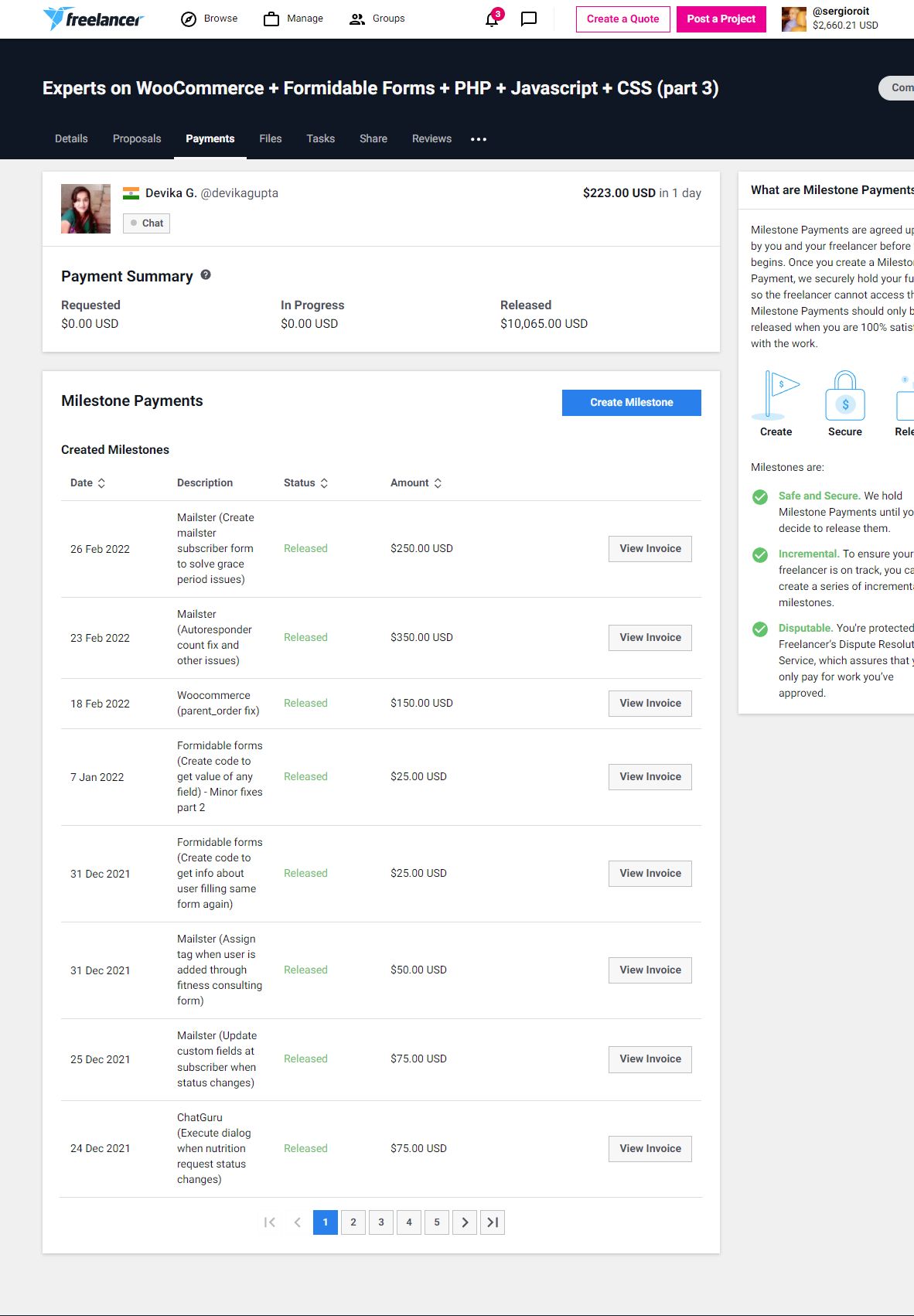Open the @devikagupta username link
This screenshot has width=914, height=1316.
(240, 193)
